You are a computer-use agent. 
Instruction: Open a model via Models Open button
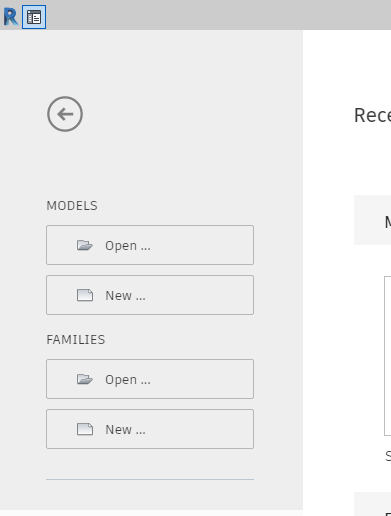pyautogui.click(x=150, y=245)
